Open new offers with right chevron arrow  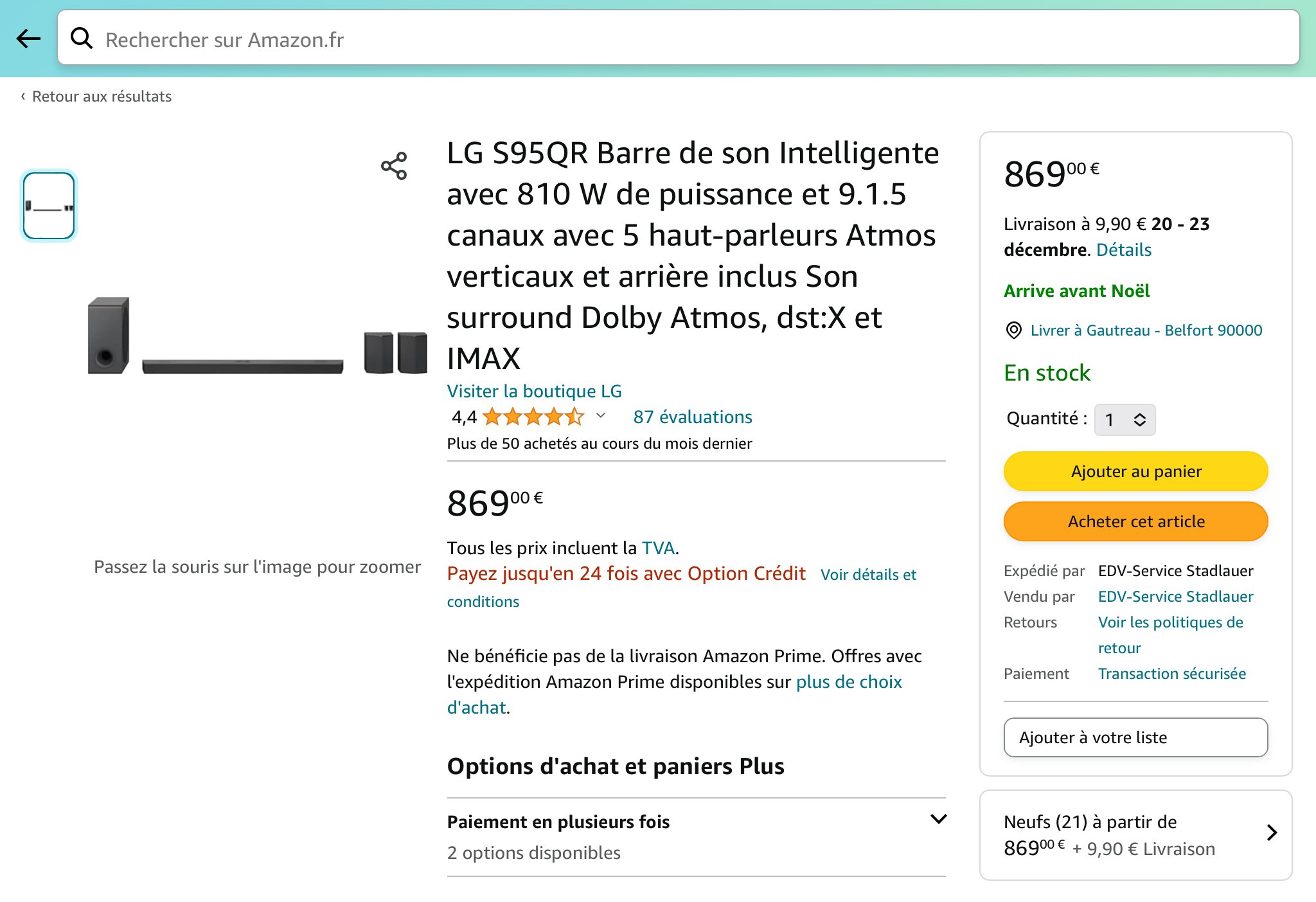click(x=1272, y=833)
